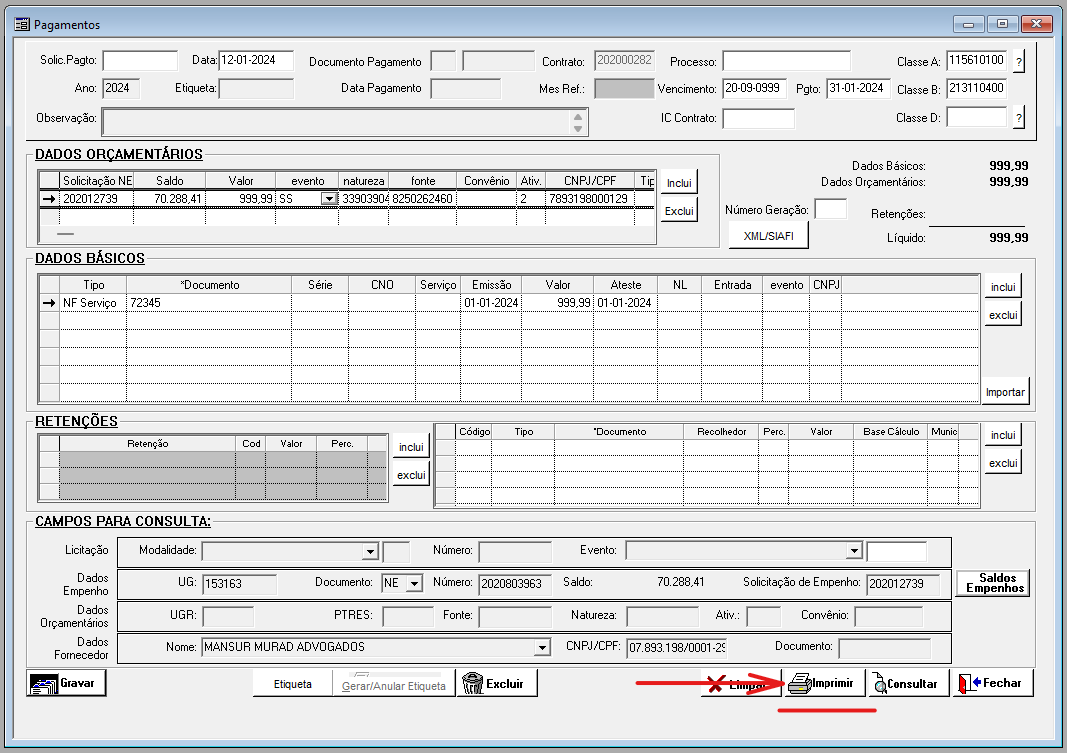This screenshot has width=1067, height=753.
Task: Click the Importar button in Dados Básicos
Action: click(1005, 392)
